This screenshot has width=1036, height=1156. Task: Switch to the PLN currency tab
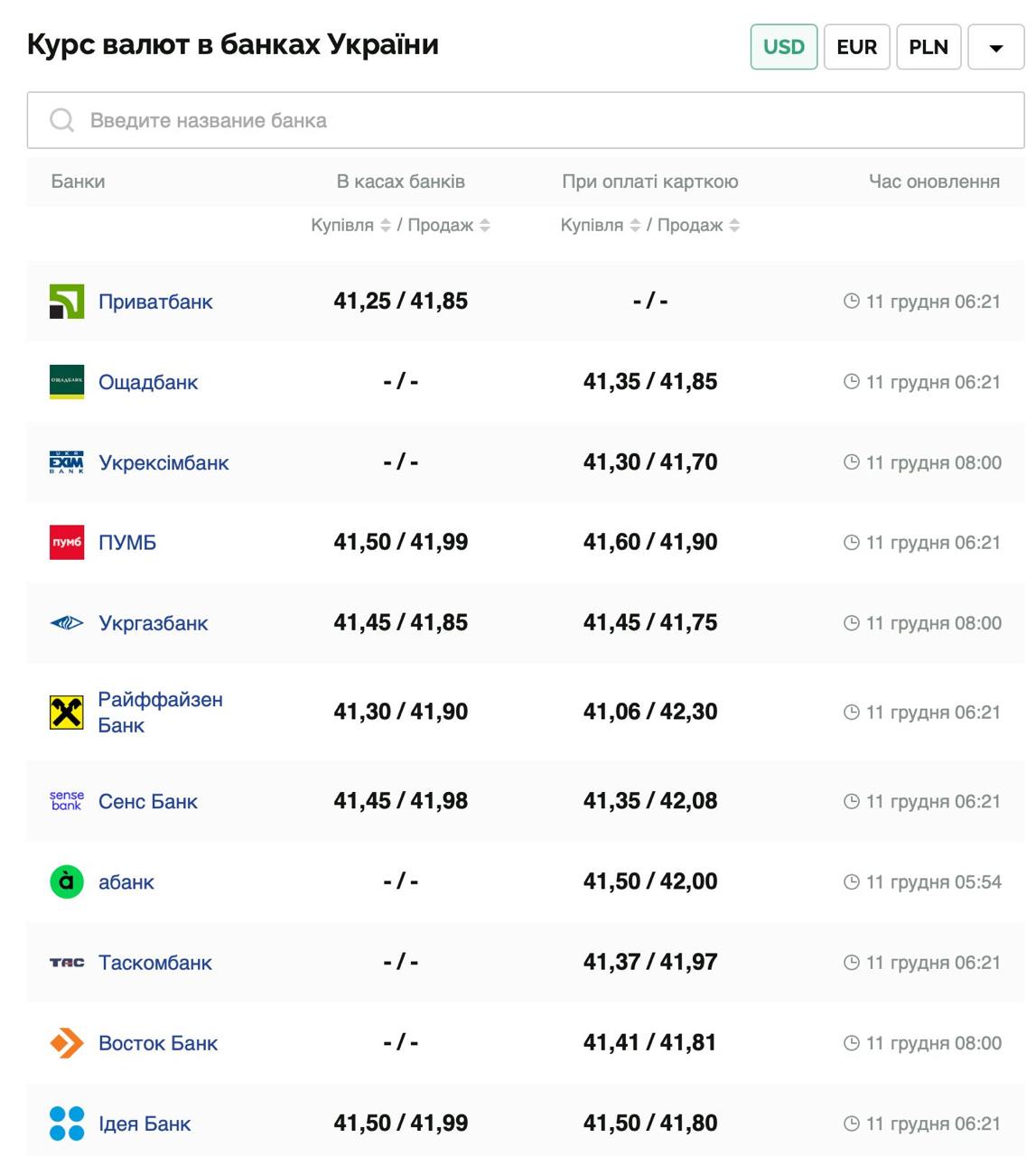[x=928, y=47]
